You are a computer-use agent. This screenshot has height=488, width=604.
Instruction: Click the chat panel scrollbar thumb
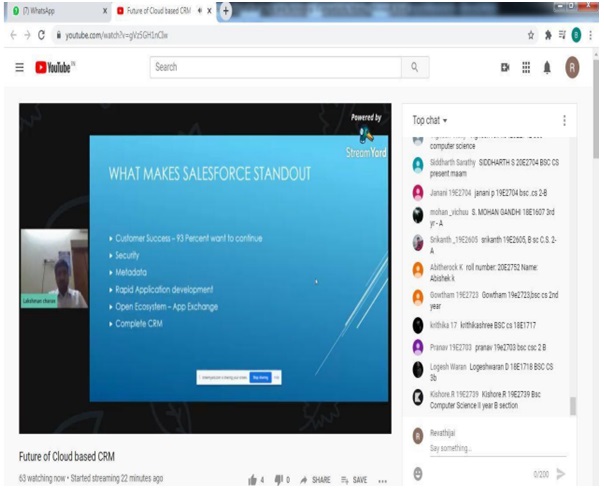tap(573, 406)
